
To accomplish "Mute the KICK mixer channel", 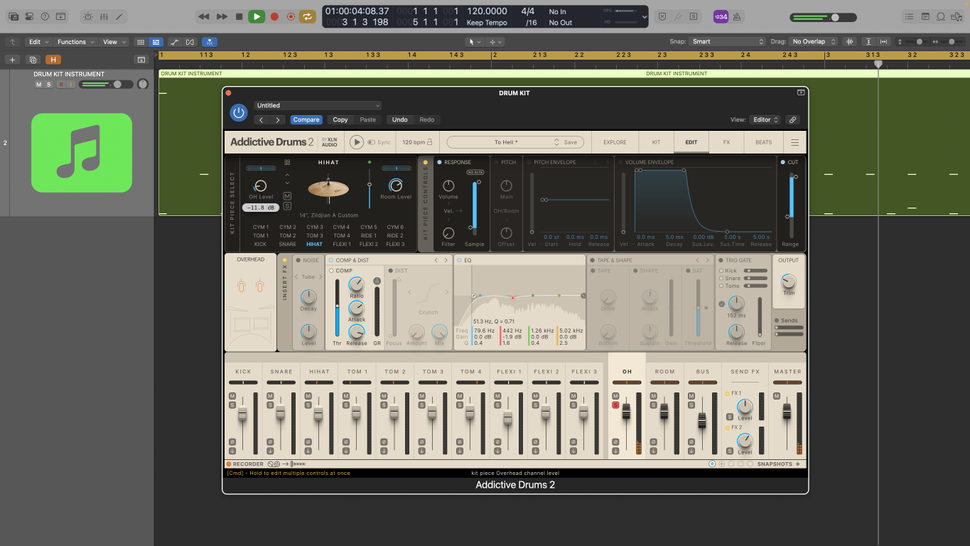I will tap(232, 397).
